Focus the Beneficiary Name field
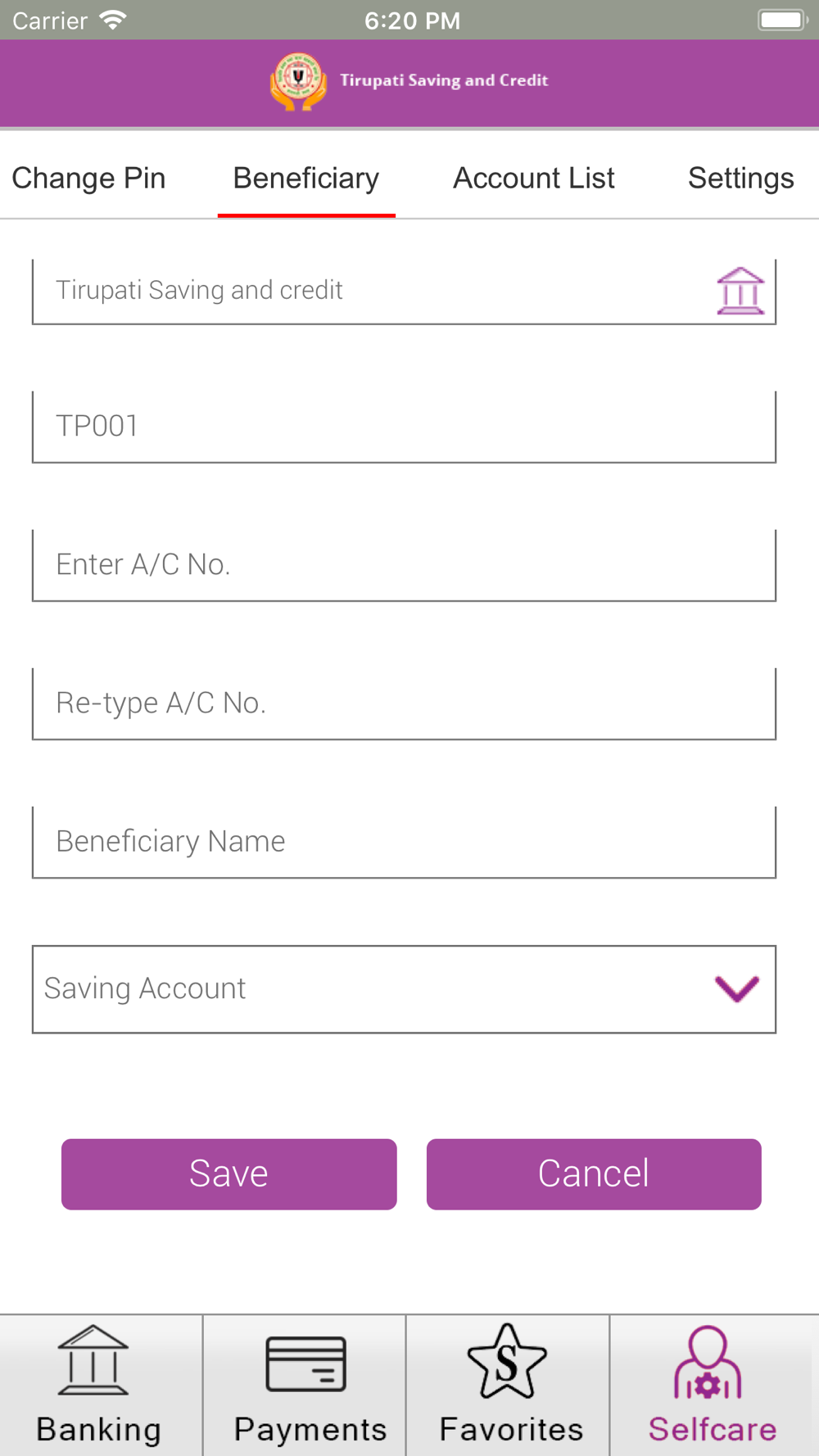Image resolution: width=819 pixels, height=1456 pixels. [404, 842]
